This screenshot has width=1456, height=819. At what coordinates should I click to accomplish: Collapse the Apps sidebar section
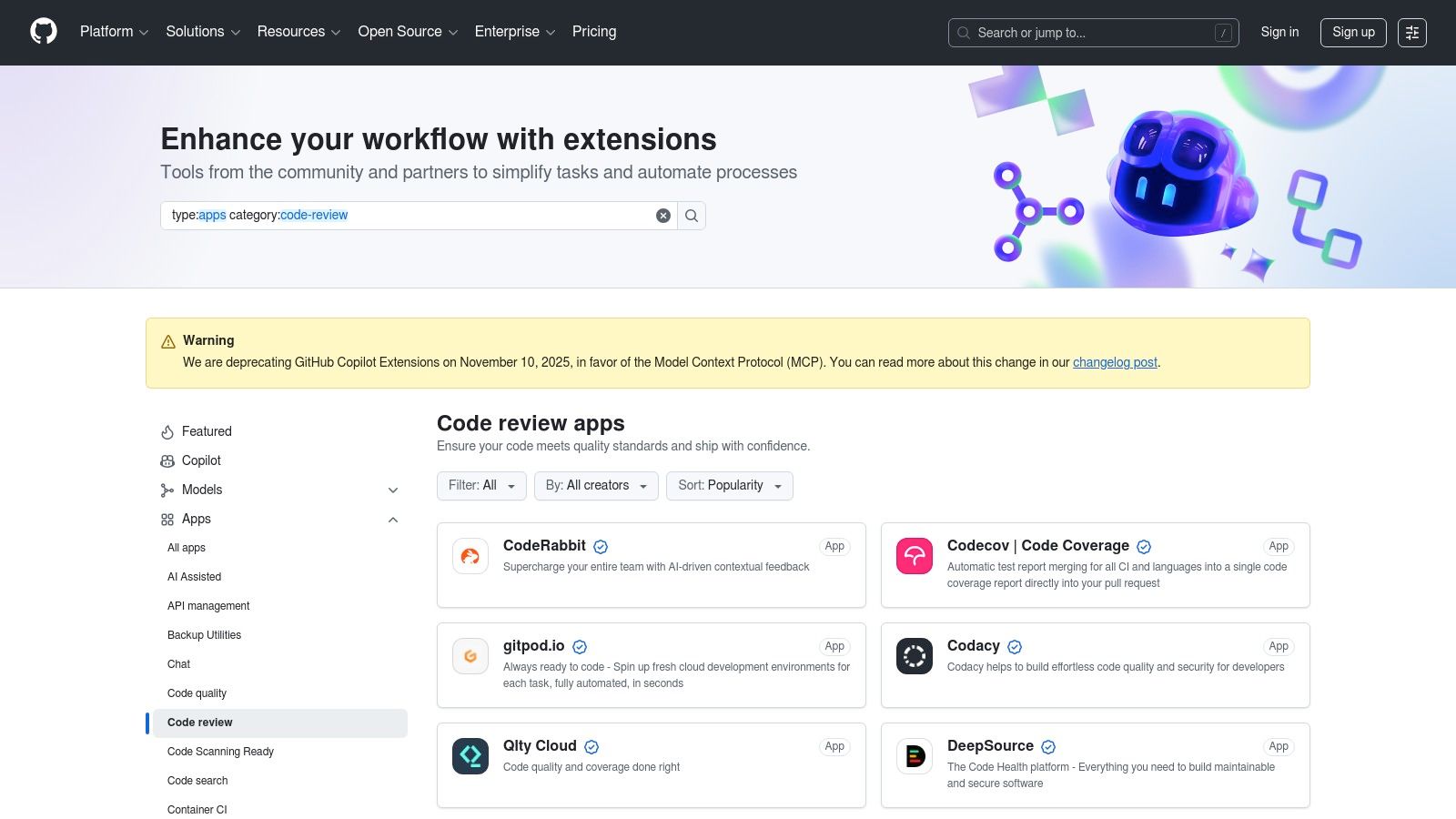393,520
